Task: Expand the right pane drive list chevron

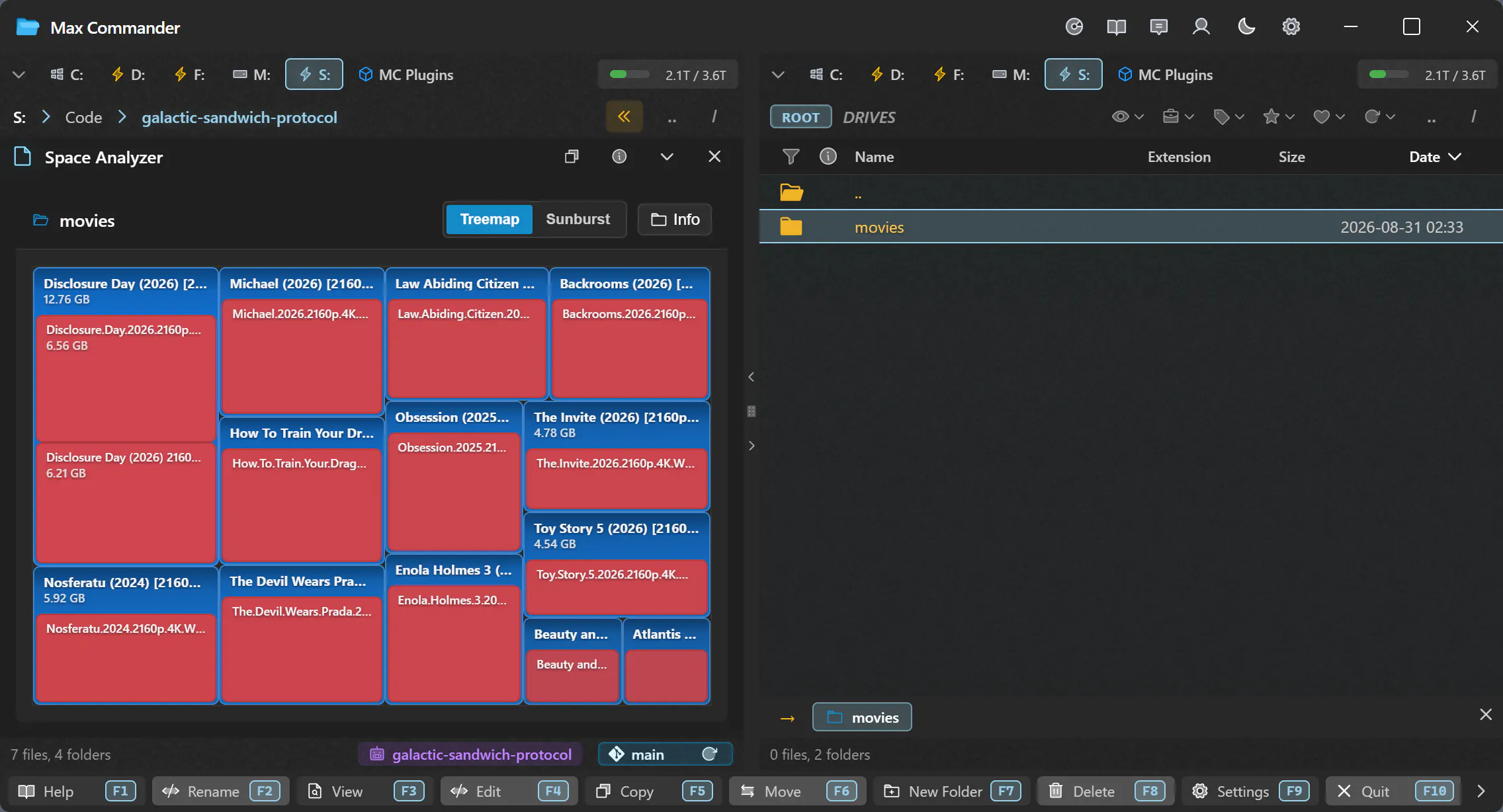Action: coord(779,75)
